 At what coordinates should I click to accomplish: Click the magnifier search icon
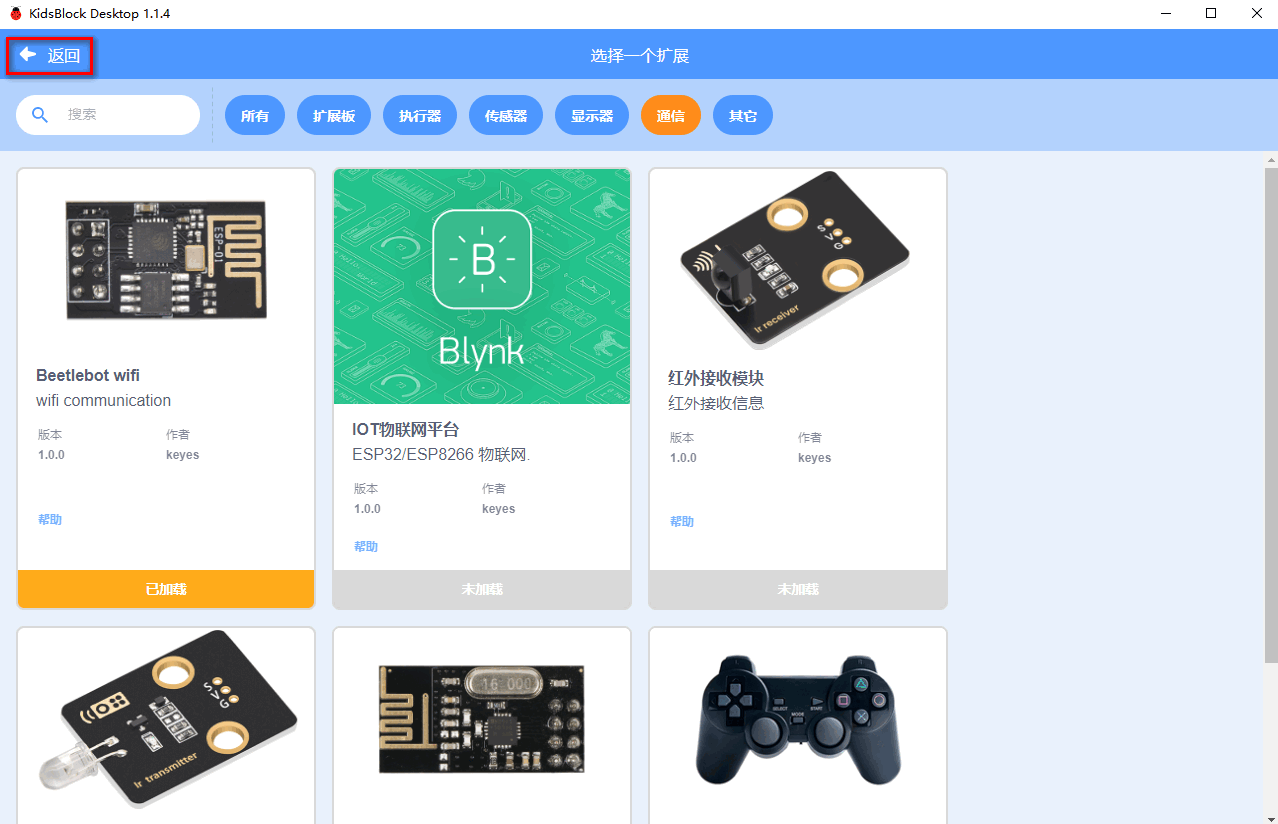pos(40,115)
